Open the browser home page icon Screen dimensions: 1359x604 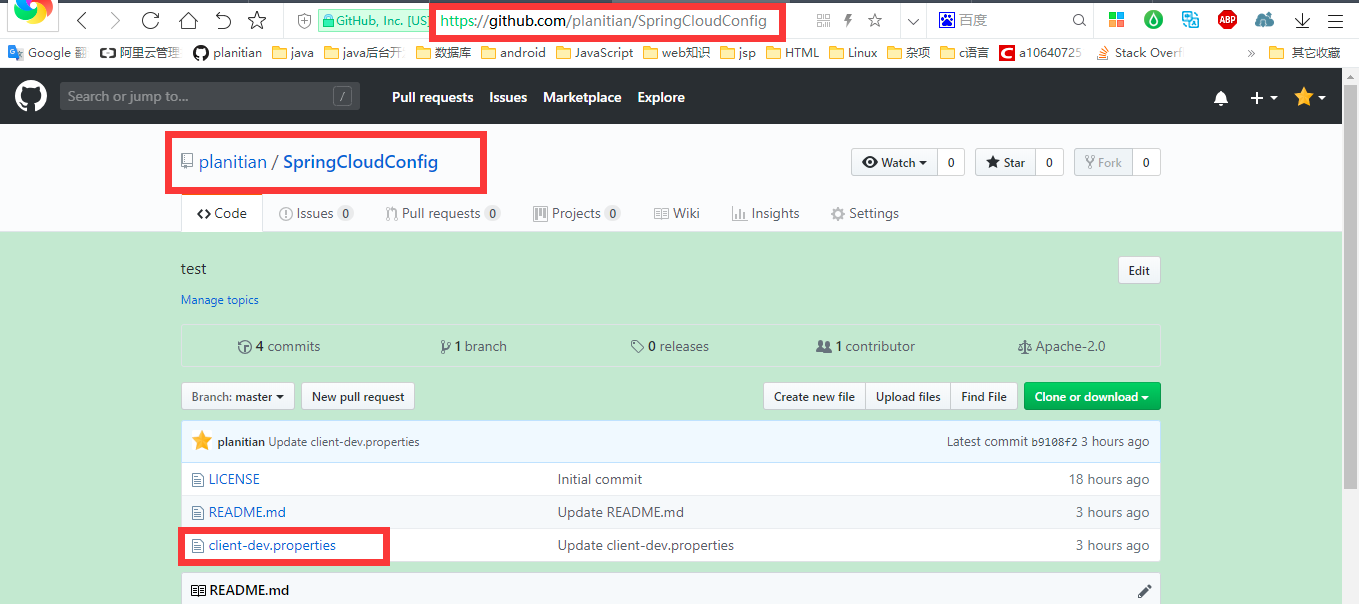pyautogui.click(x=188, y=20)
